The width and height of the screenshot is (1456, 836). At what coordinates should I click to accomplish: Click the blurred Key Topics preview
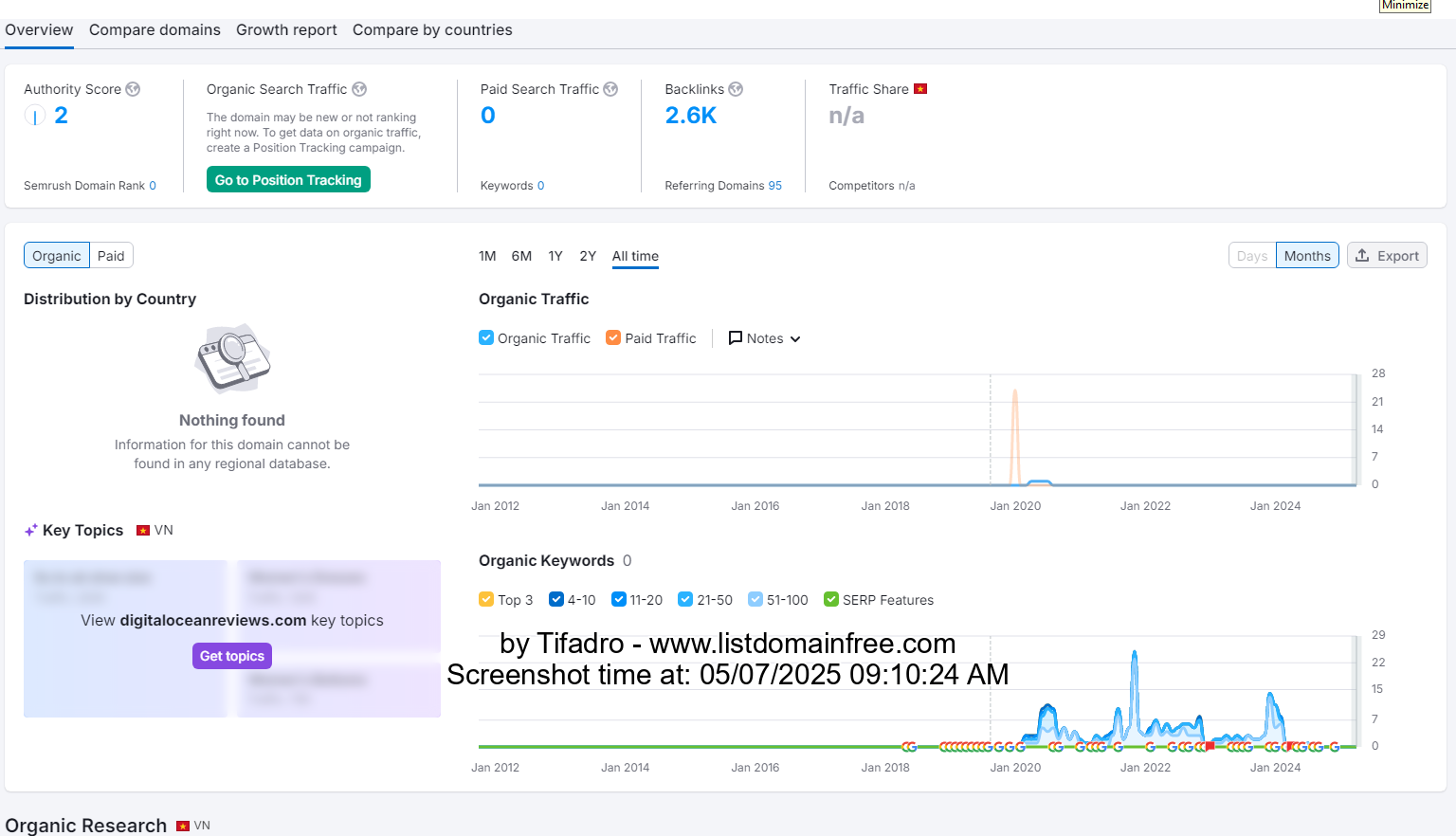tap(232, 638)
